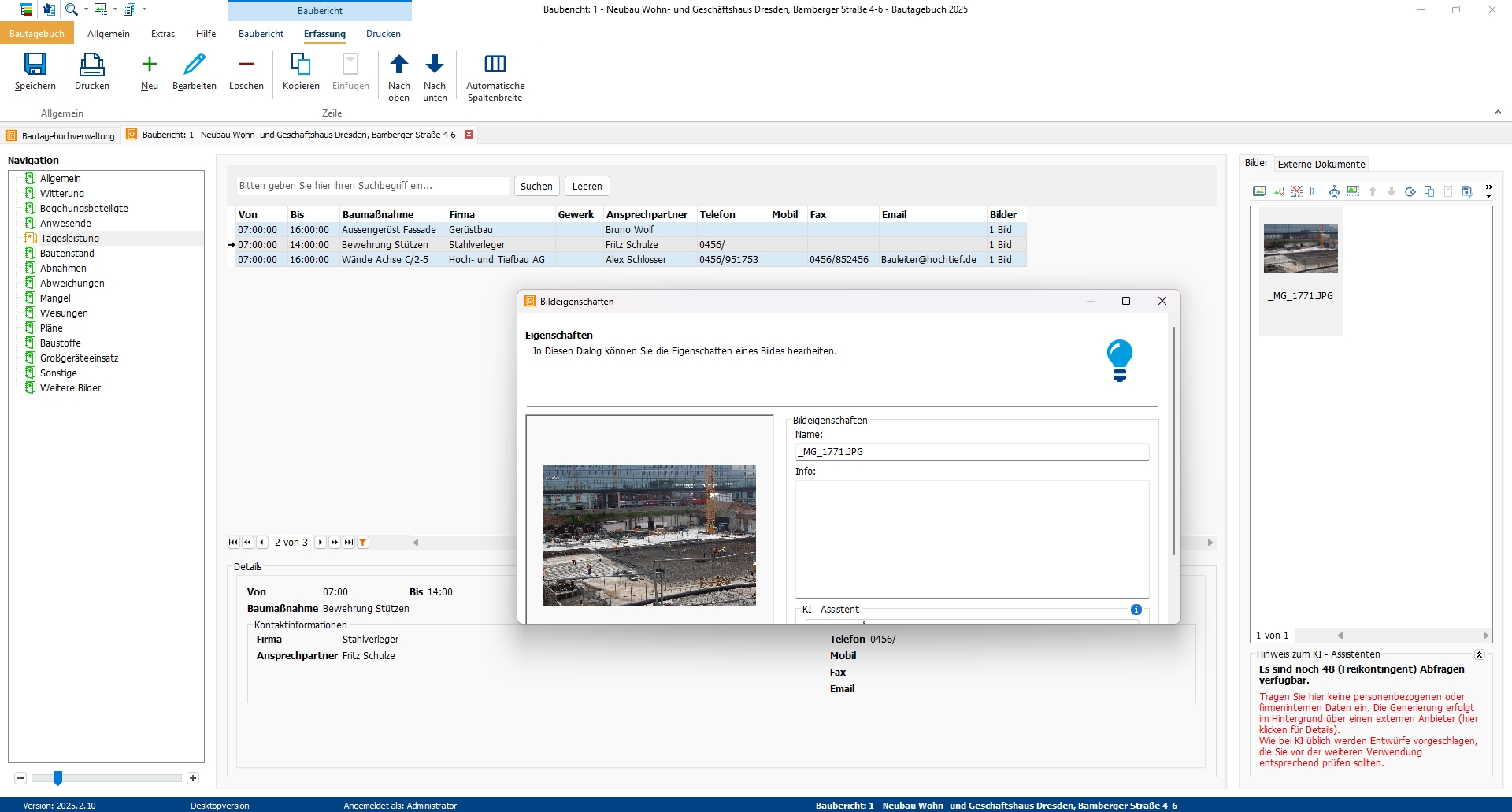Click the Speichern save icon

[35, 65]
